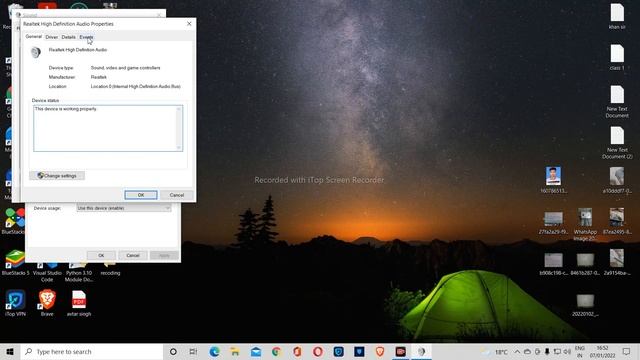Open the 84616287 image file
The height and width of the screenshot is (360, 640).
point(585,263)
